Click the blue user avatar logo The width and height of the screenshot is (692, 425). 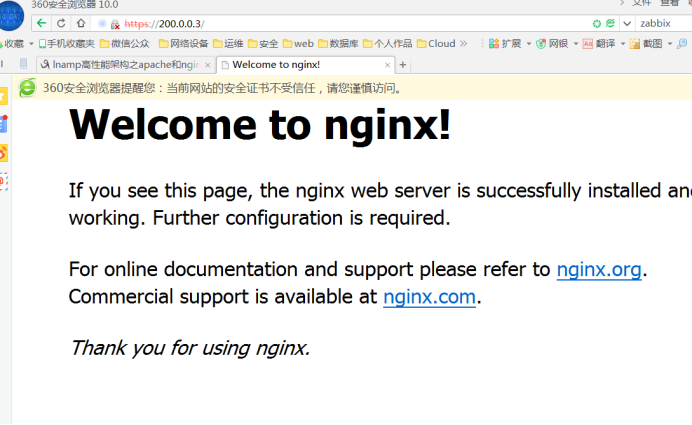click(x=11, y=15)
